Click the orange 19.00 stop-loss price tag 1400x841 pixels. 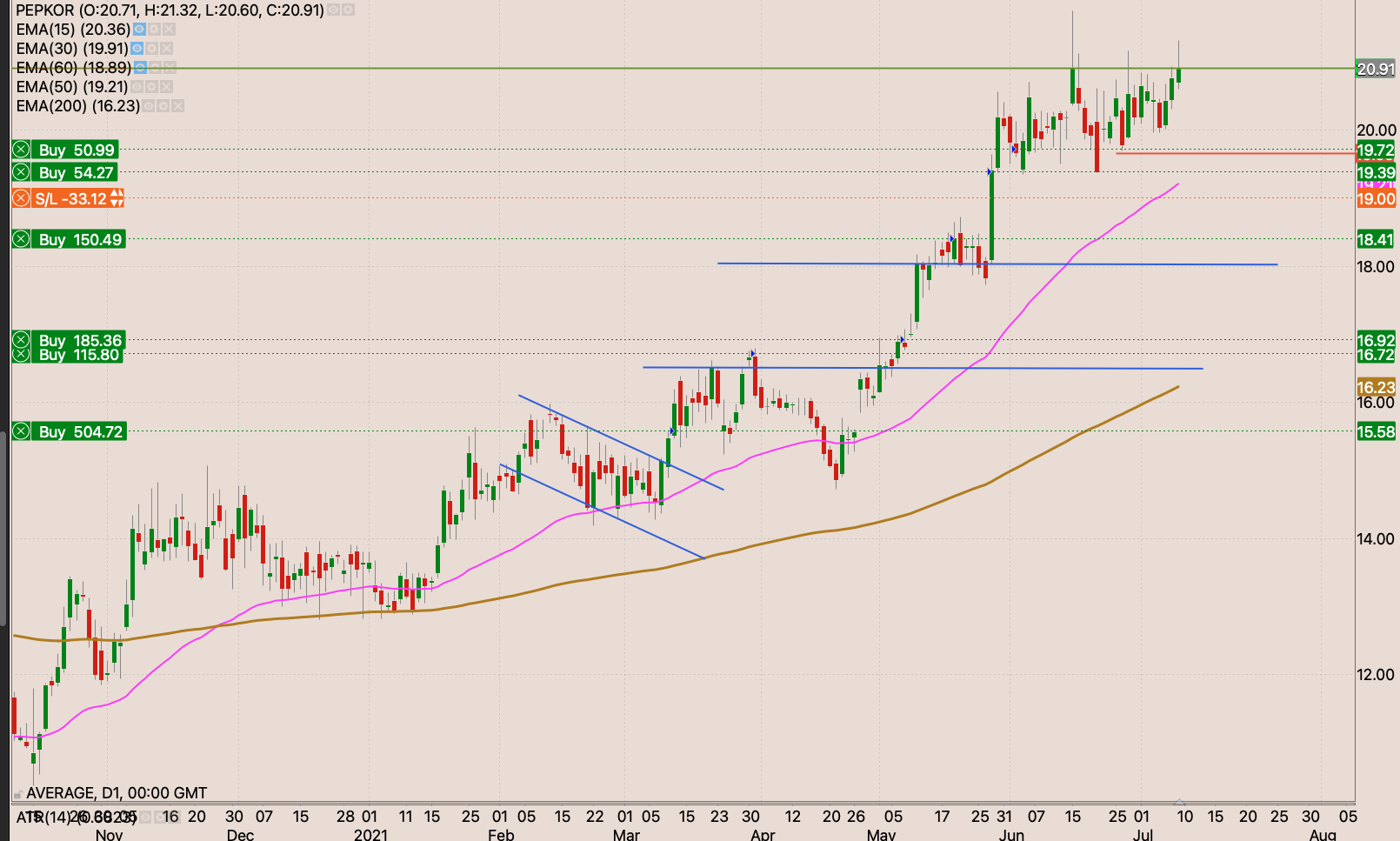click(x=1376, y=199)
